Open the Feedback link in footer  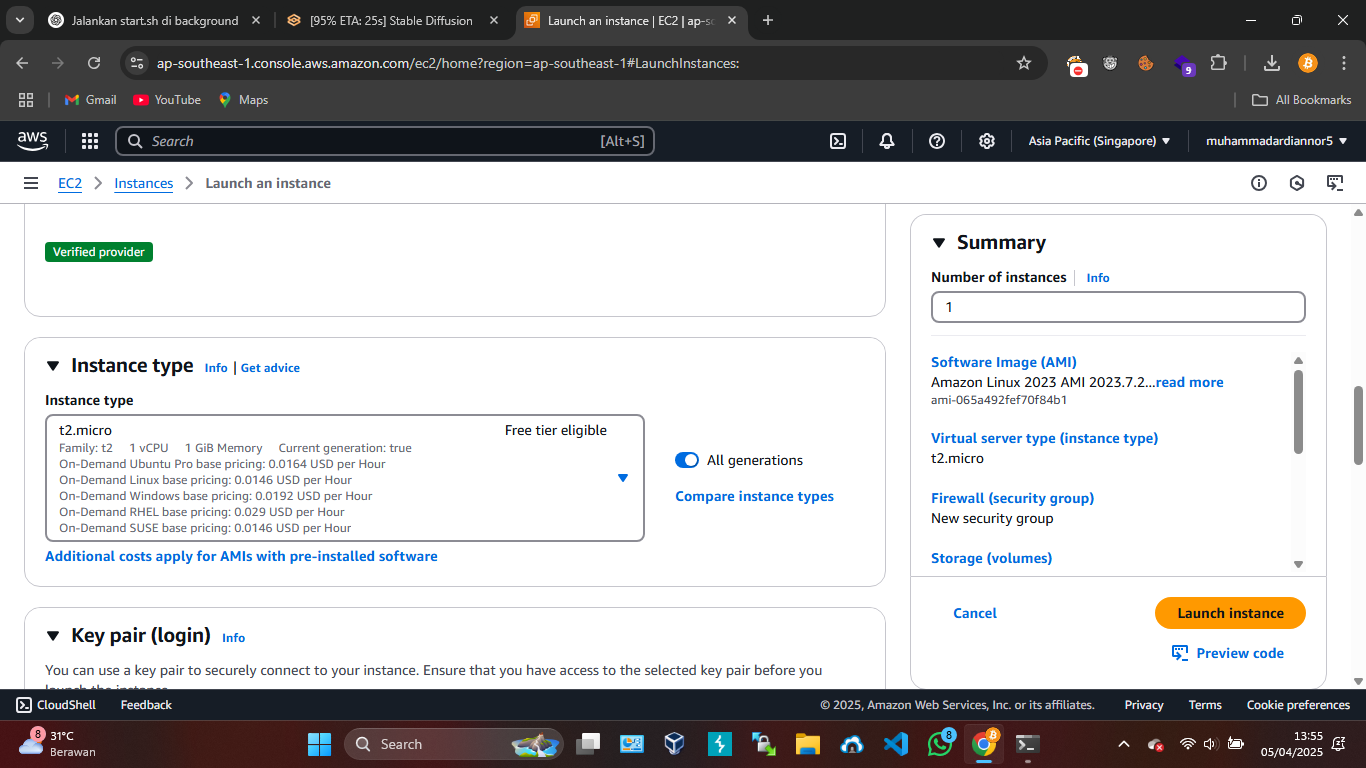click(x=146, y=705)
